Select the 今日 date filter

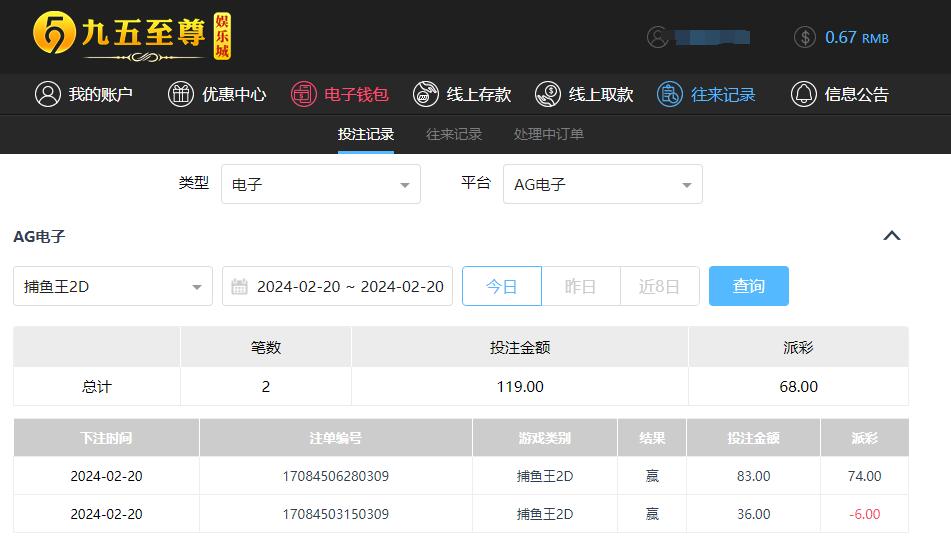click(x=502, y=286)
